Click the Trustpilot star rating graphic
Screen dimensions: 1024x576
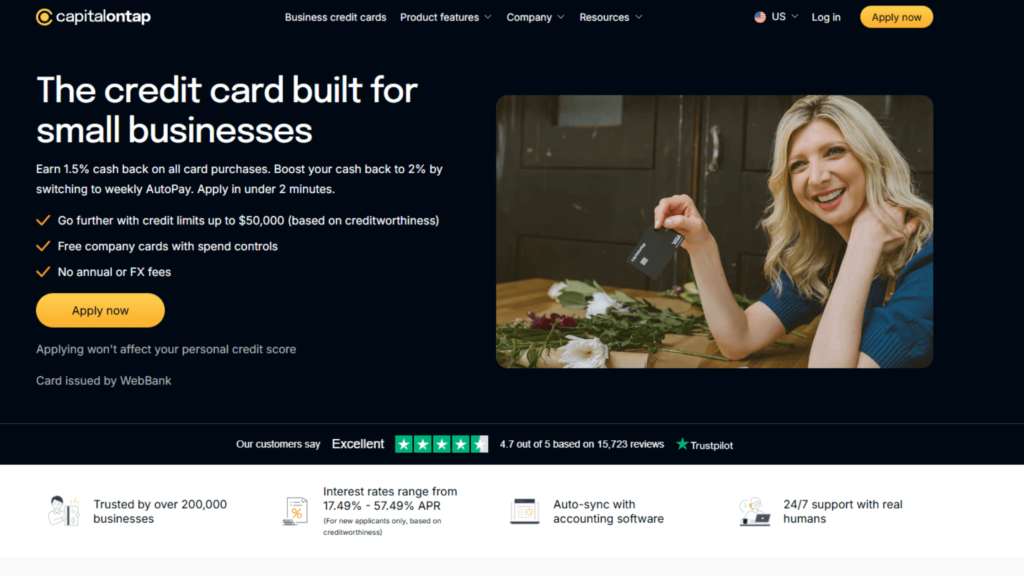(x=441, y=445)
